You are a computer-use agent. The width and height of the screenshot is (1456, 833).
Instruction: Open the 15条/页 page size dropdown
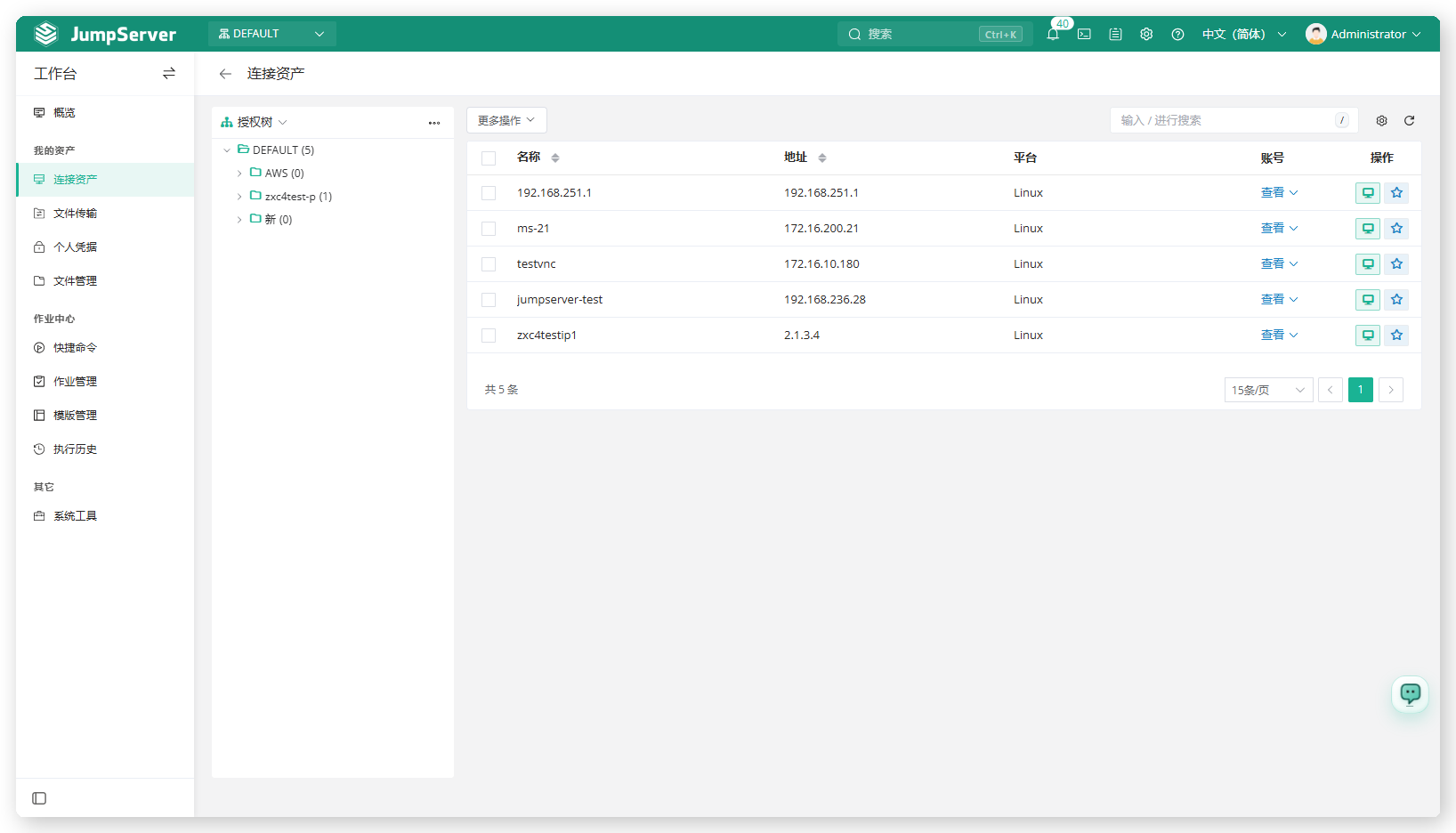pos(1268,390)
